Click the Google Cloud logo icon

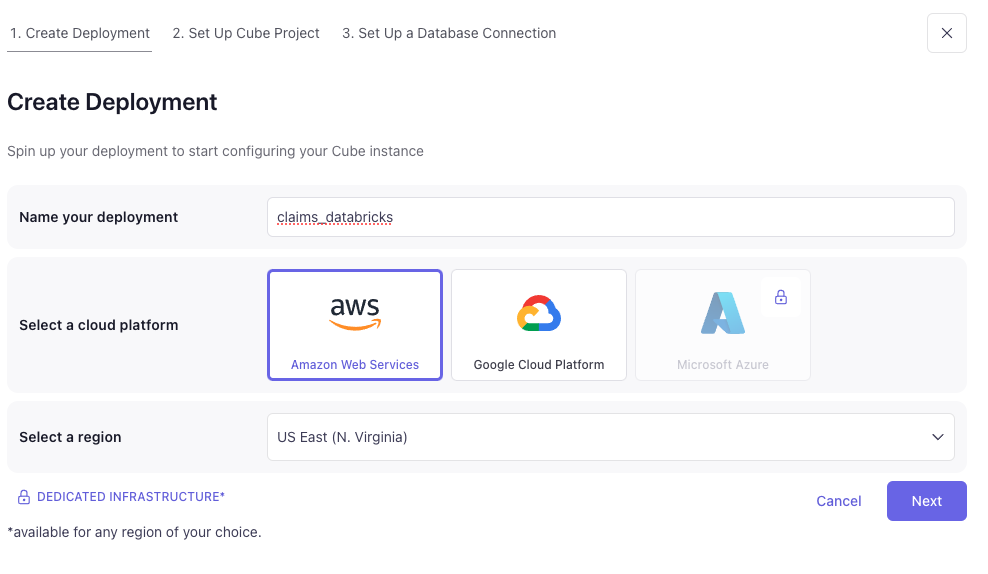[x=539, y=313]
